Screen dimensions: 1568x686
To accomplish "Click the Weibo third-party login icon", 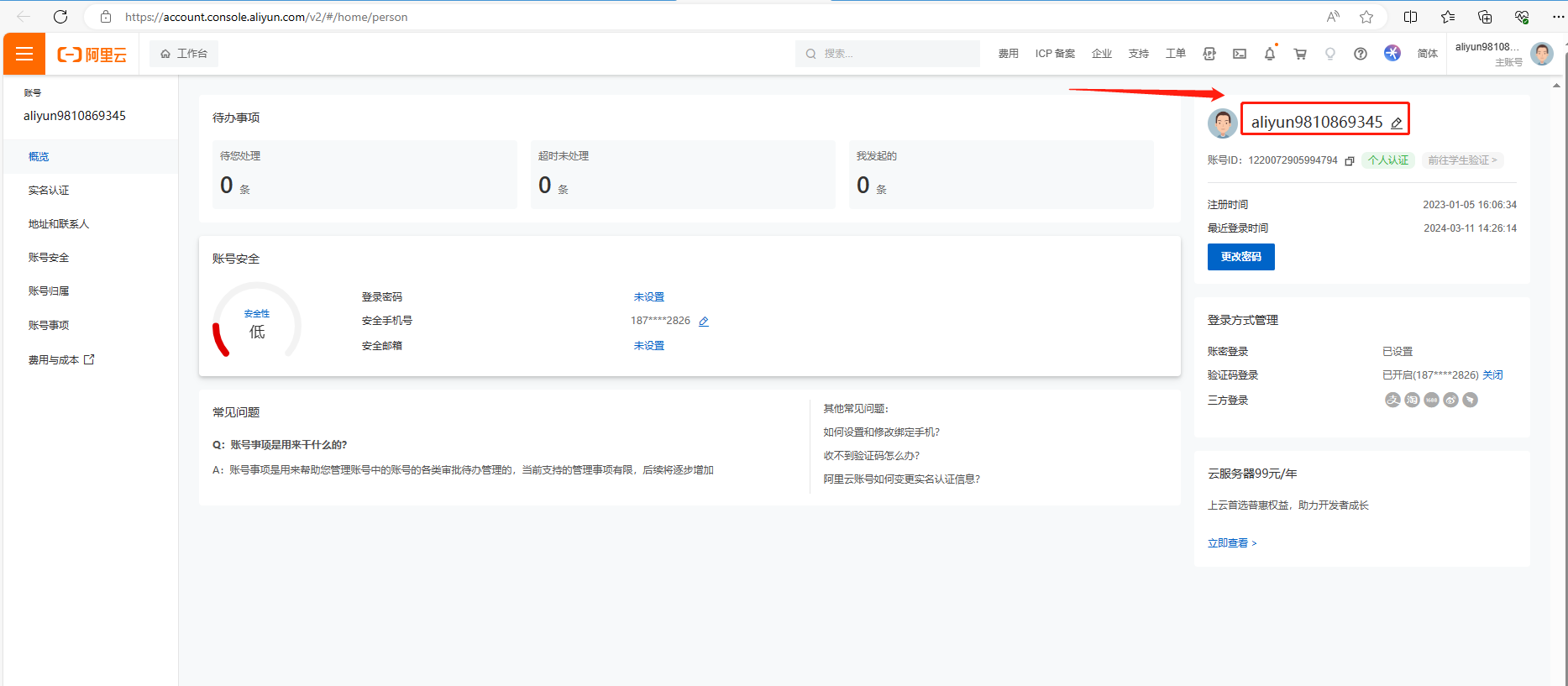I will [1450, 401].
